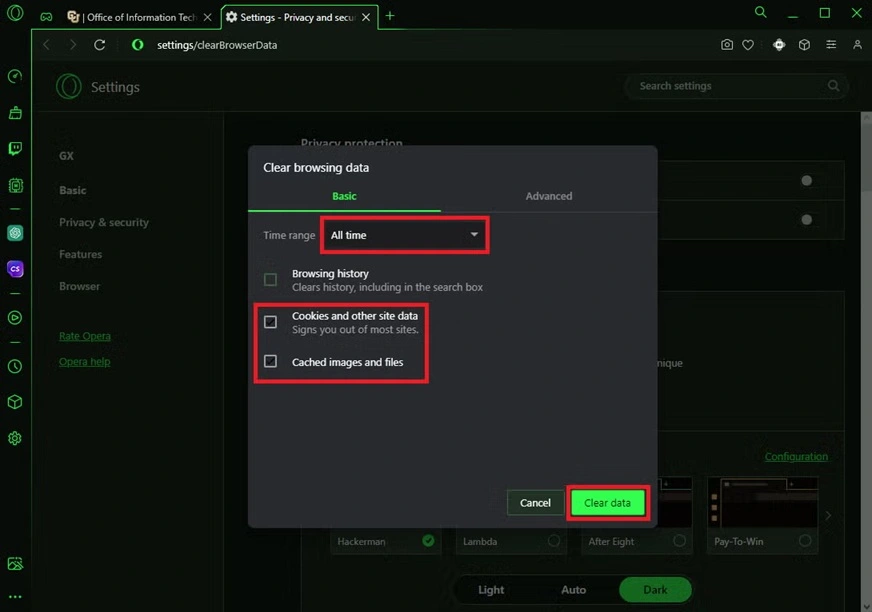Open Privacy & security settings section
The image size is (872, 612).
point(103,222)
